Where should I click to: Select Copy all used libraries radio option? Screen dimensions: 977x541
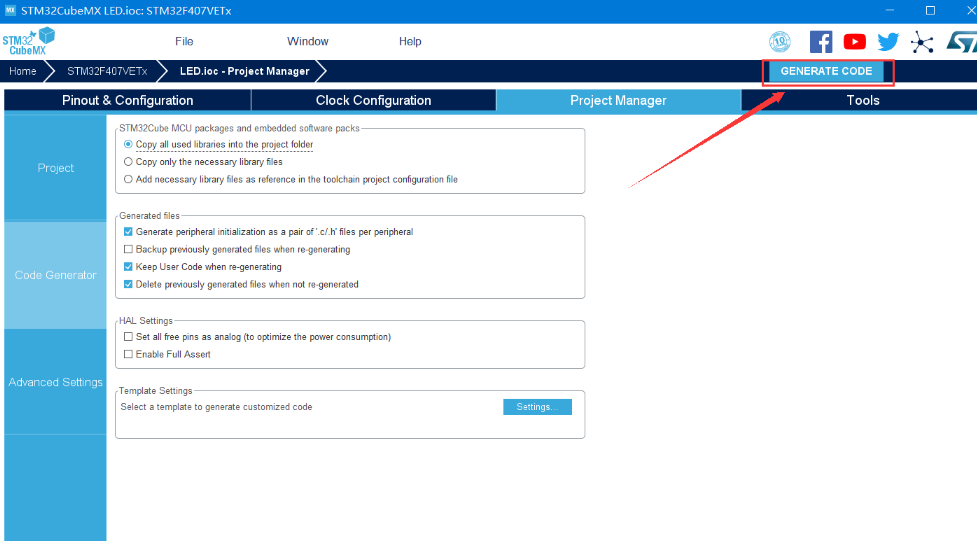tap(128, 144)
